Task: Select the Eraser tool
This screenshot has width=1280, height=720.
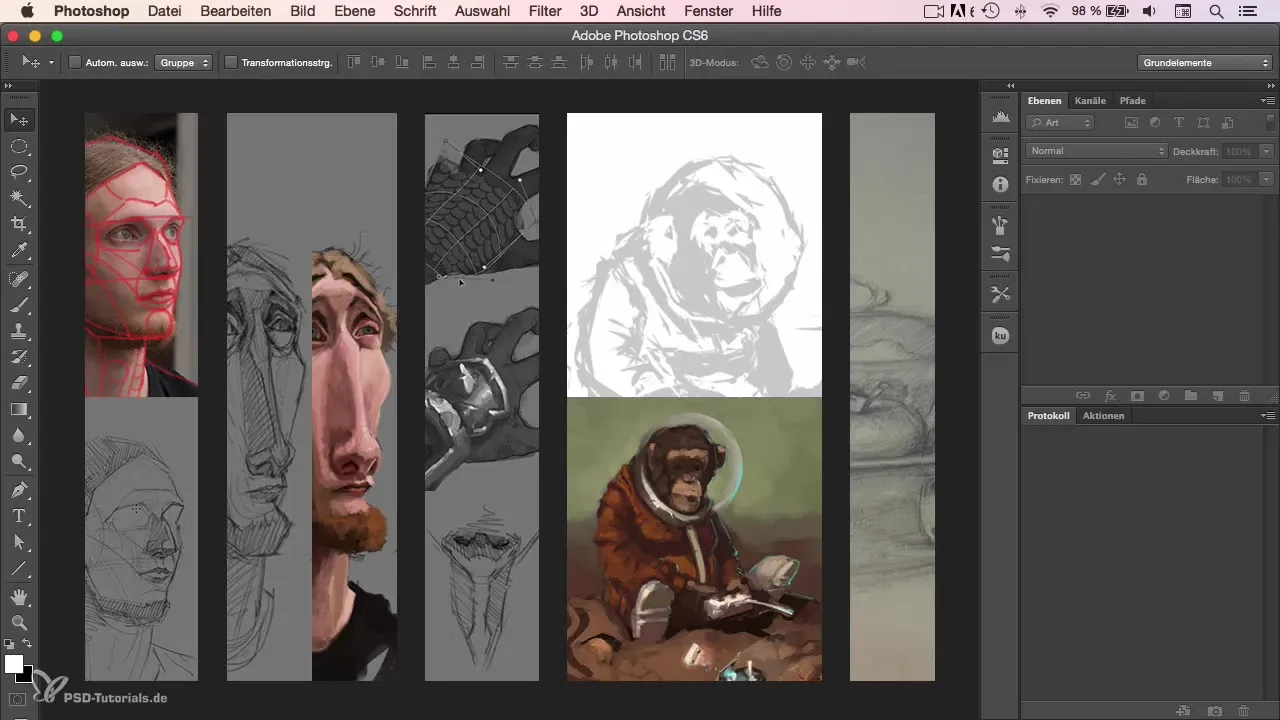Action: 19,383
